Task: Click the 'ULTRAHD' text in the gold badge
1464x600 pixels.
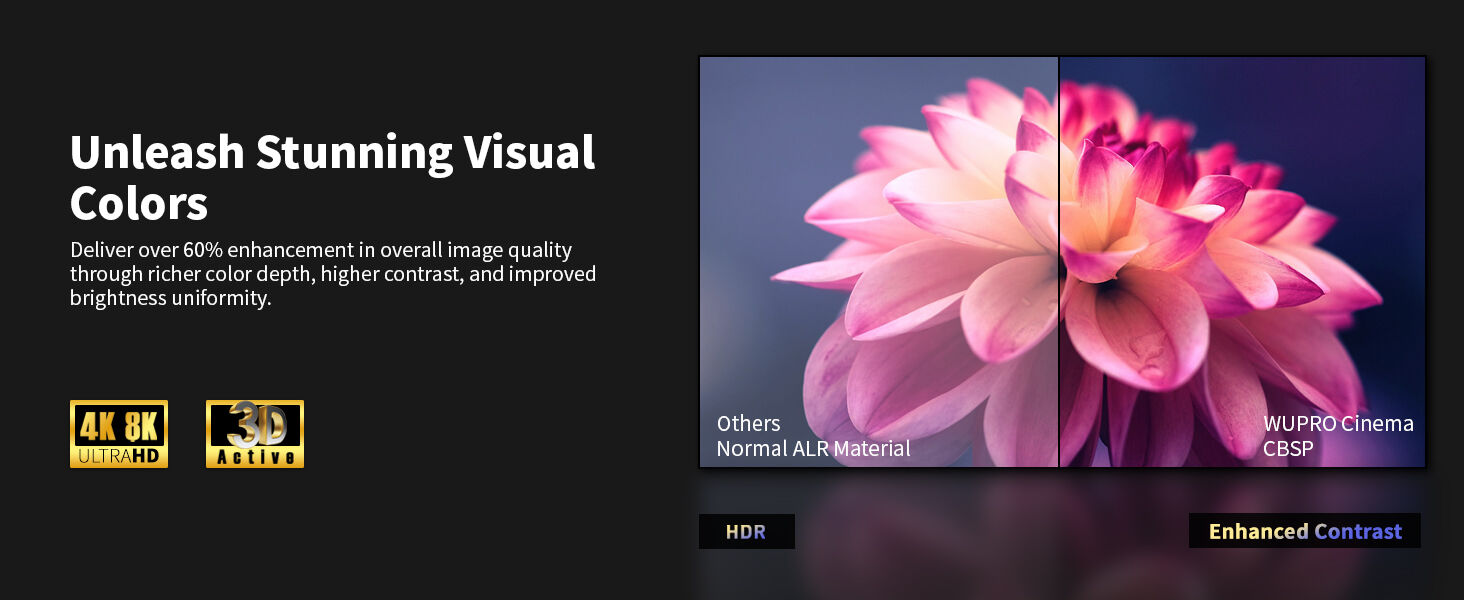Action: click(x=118, y=456)
